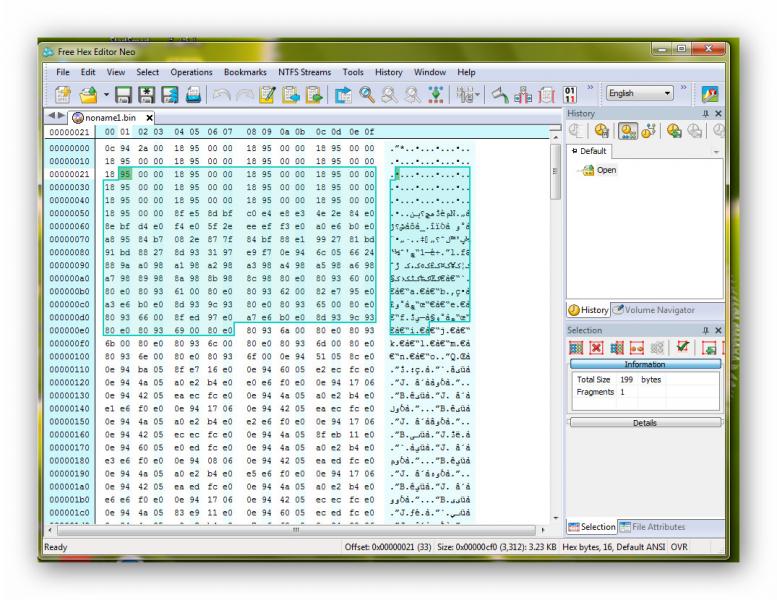The image size is (777, 600).
Task: Click the Undo arrow icon
Action: coord(221,94)
